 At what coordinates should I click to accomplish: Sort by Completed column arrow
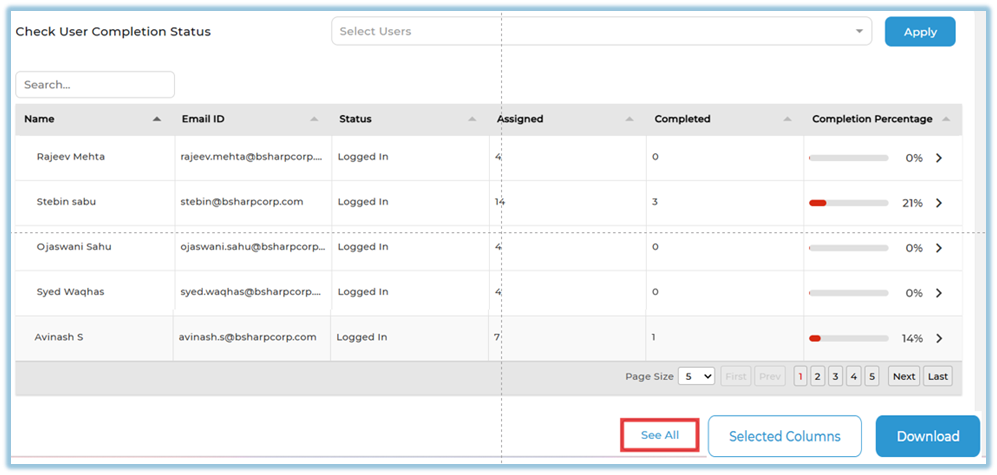coord(787,119)
